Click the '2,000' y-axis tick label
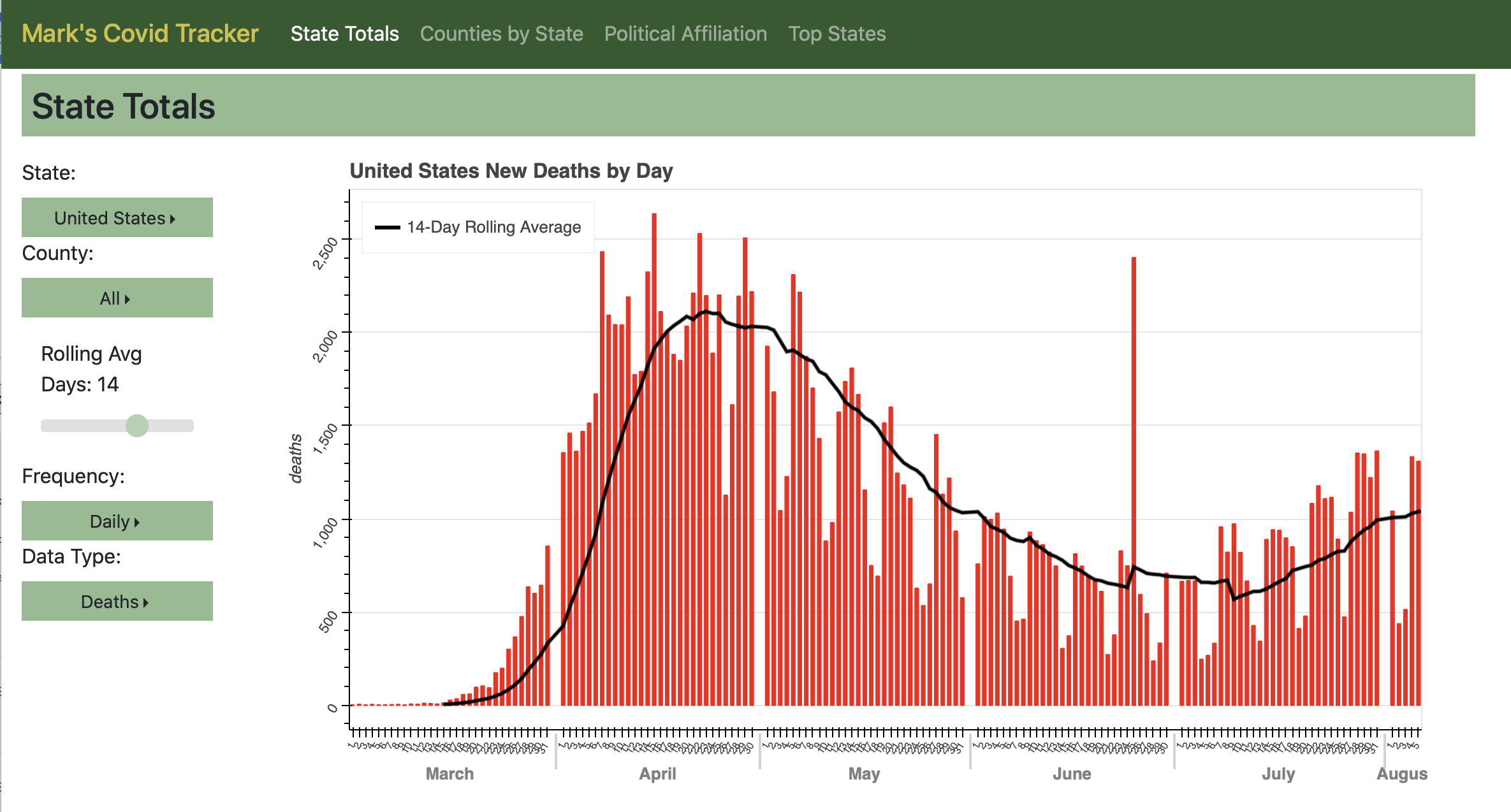The image size is (1511, 812). 325,346
